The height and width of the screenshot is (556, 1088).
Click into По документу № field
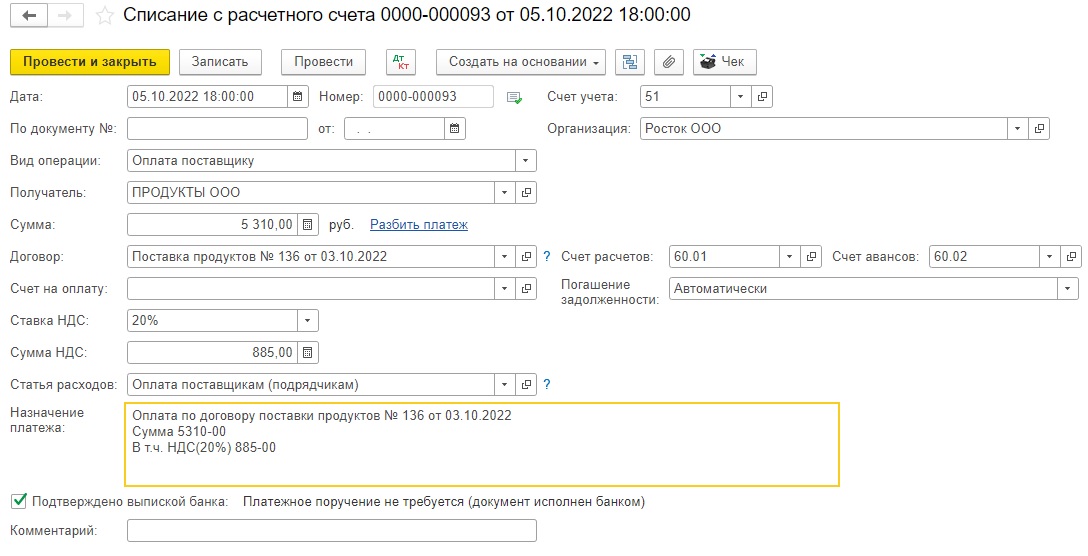pyautogui.click(x=217, y=128)
